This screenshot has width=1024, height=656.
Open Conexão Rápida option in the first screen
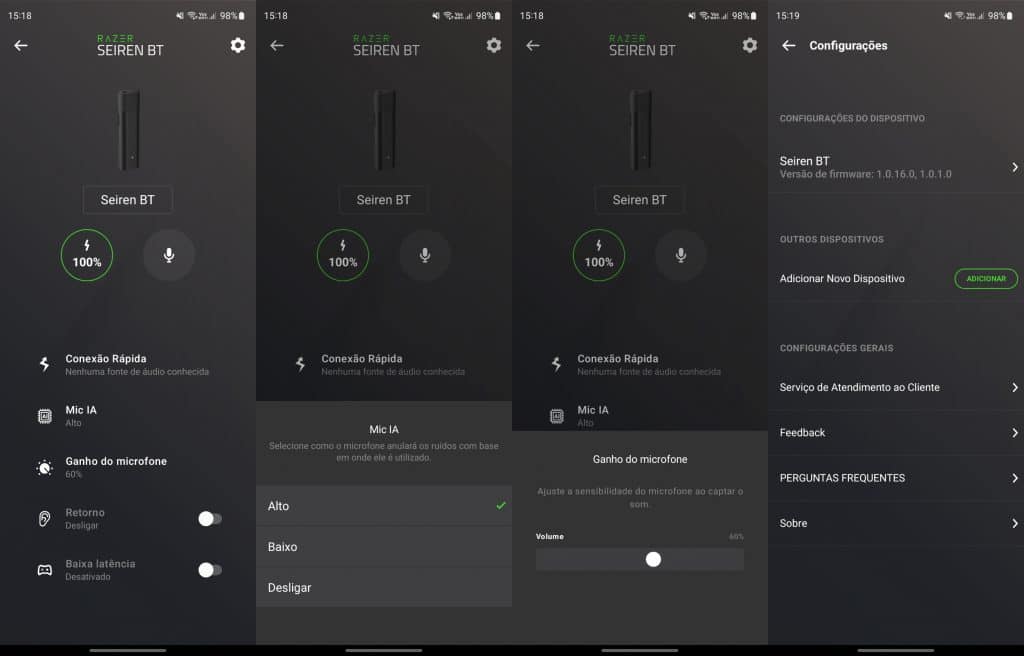[128, 365]
